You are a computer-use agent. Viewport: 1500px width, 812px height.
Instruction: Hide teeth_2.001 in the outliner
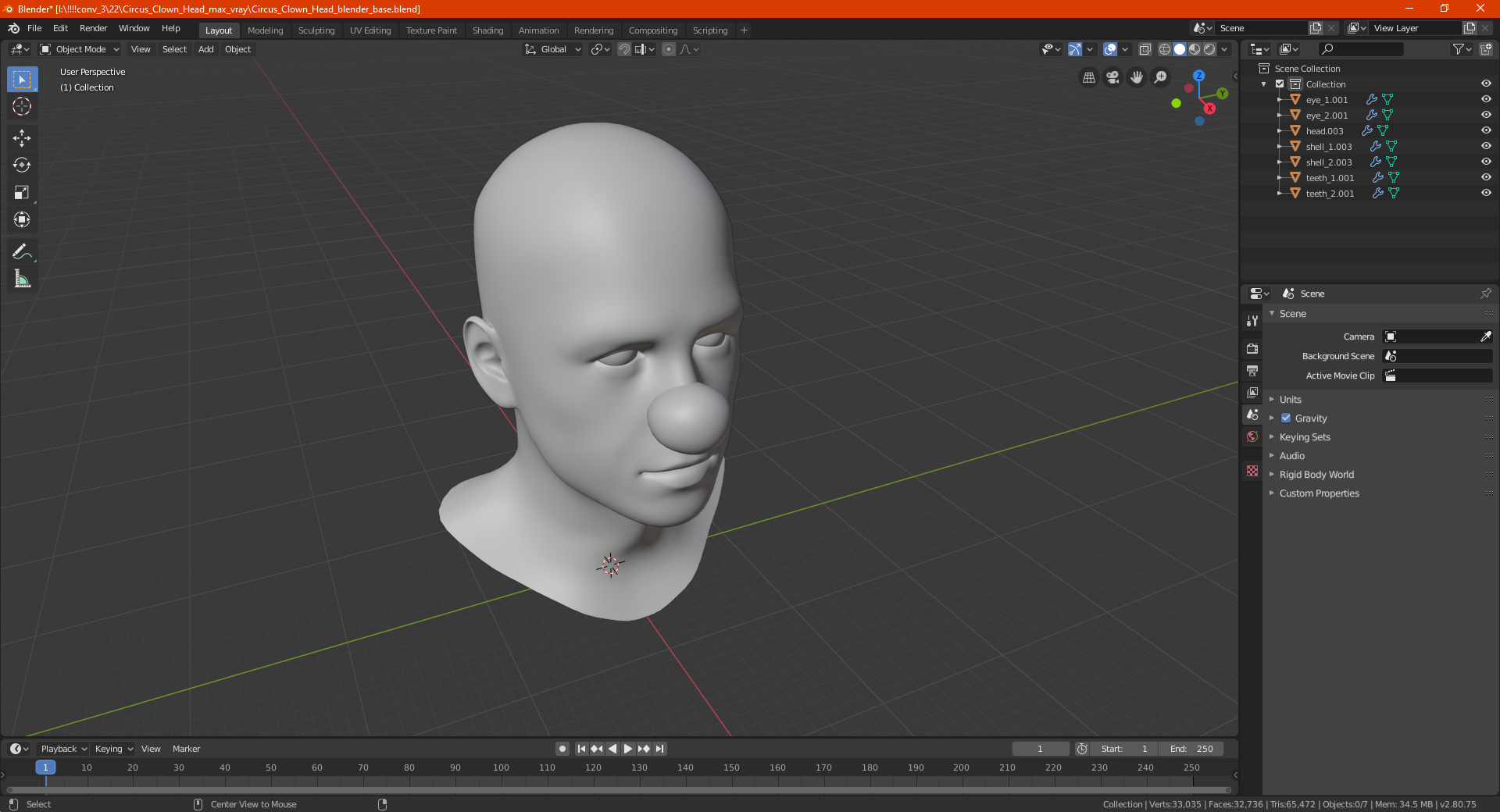[1486, 193]
